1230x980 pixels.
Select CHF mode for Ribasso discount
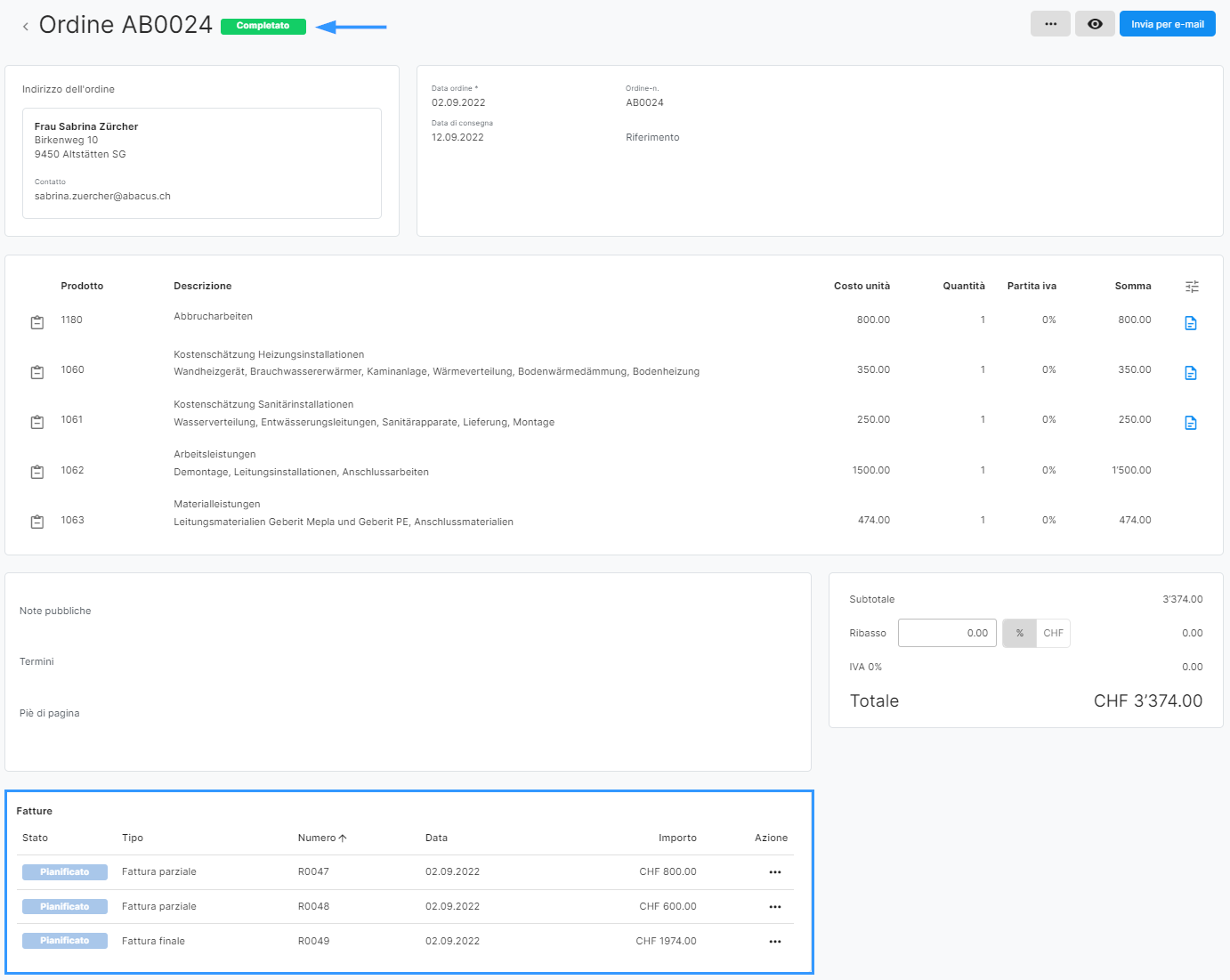(x=1053, y=634)
